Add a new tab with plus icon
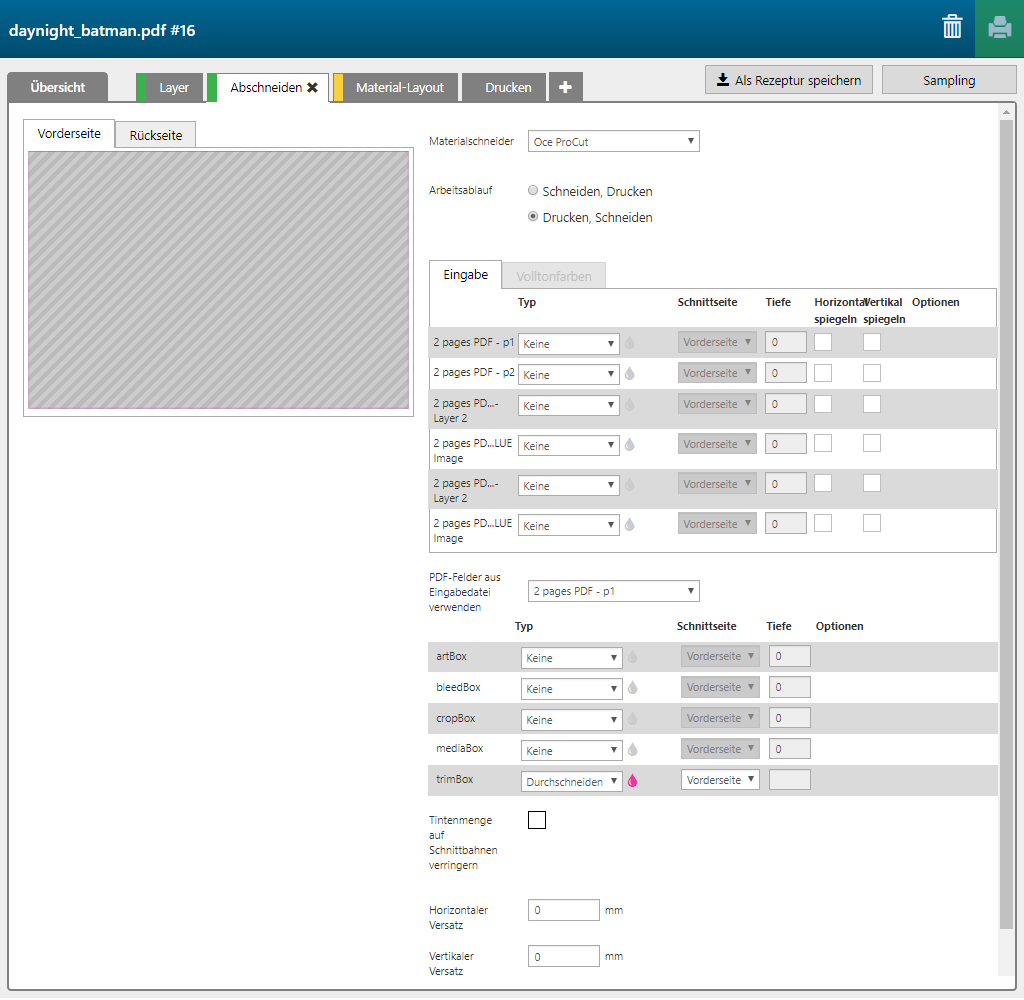1024x1000 pixels. coord(566,87)
